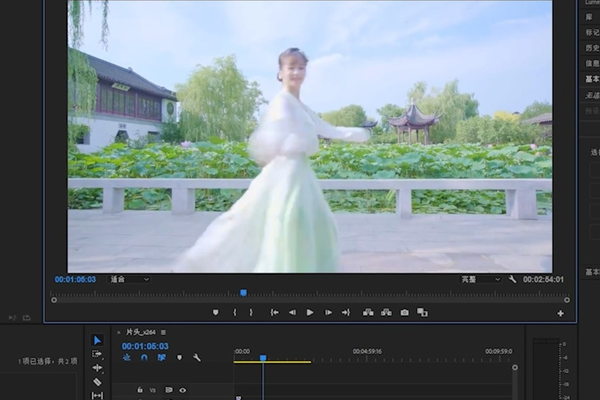
Task: Go to In point in Program Monitor
Action: 274,313
